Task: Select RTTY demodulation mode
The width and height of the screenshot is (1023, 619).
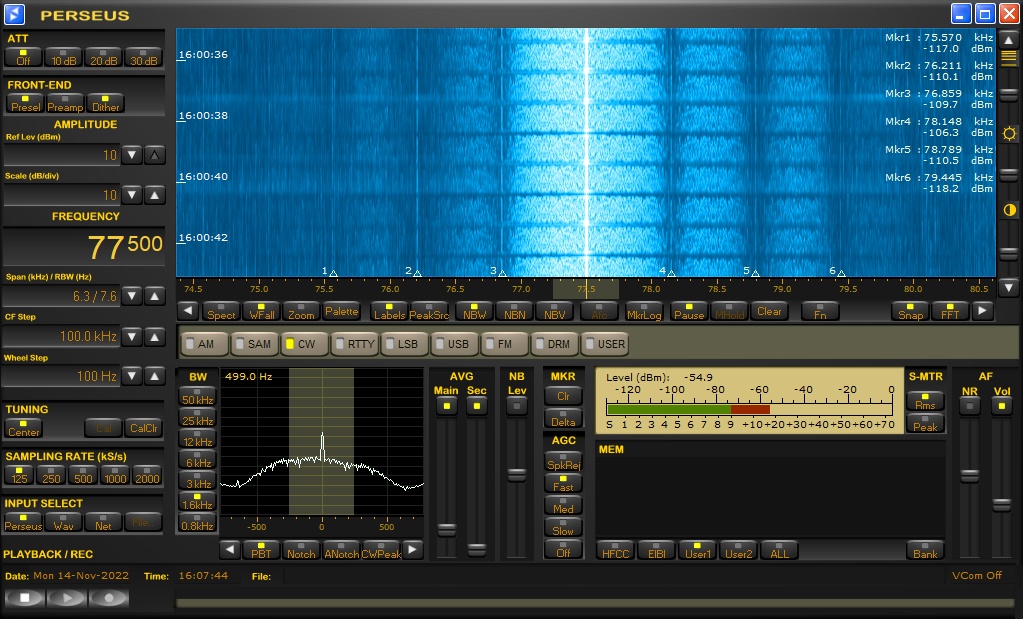Action: [355, 344]
